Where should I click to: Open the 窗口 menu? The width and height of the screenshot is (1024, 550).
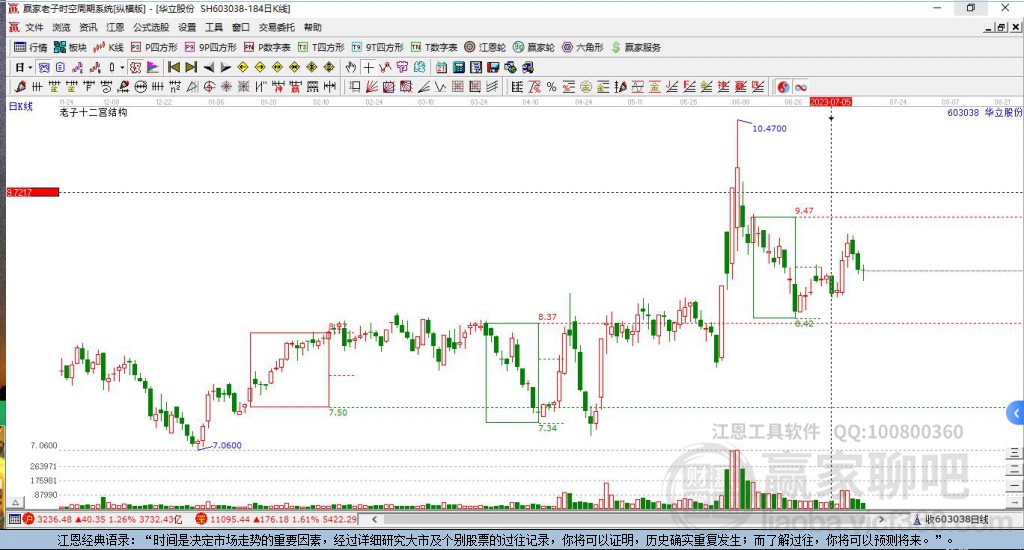click(x=241, y=27)
